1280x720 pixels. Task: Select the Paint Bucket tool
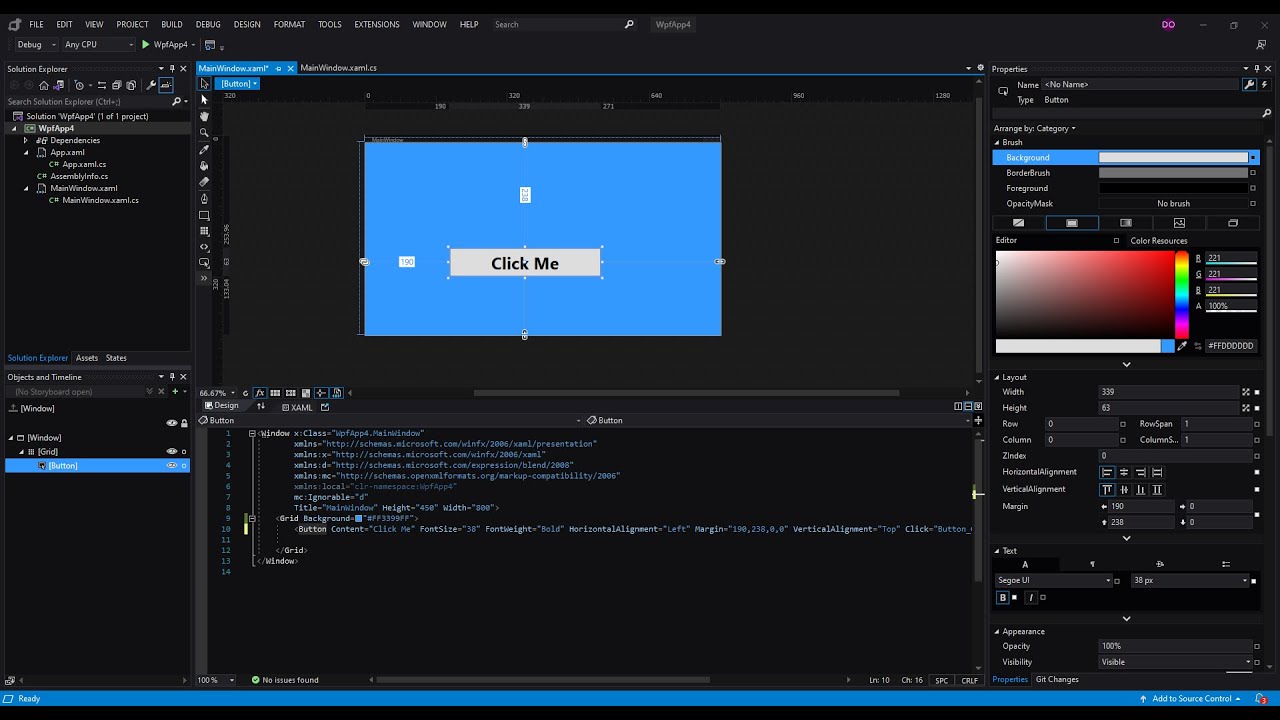coord(204,165)
